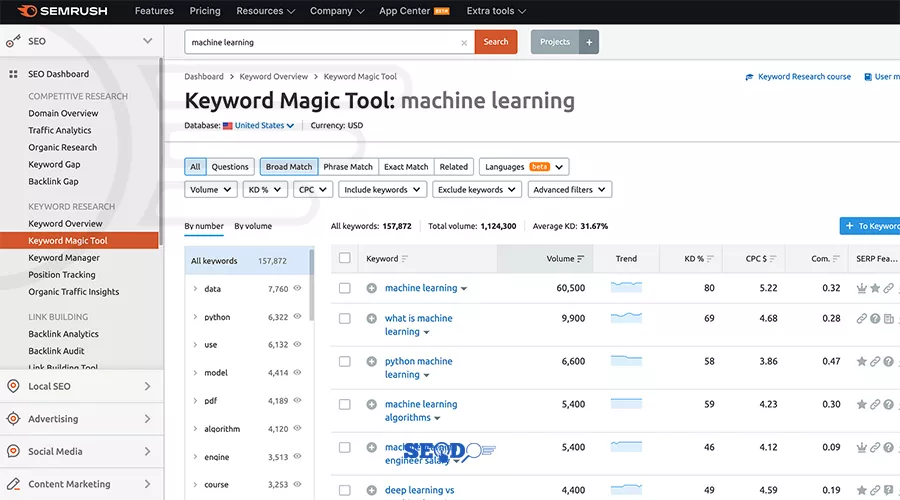Open the Exclude keywords dropdown
The image size is (900, 500).
tap(476, 189)
